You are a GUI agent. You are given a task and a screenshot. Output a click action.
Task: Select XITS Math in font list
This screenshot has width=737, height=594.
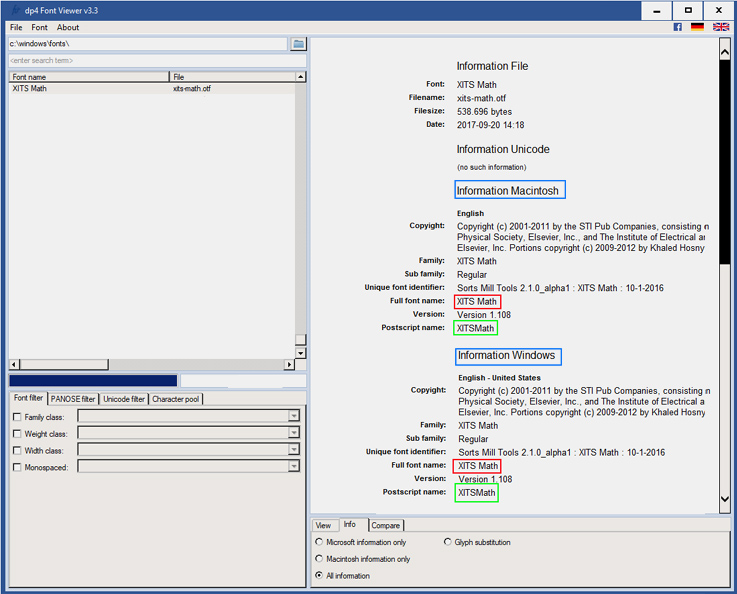pos(30,89)
